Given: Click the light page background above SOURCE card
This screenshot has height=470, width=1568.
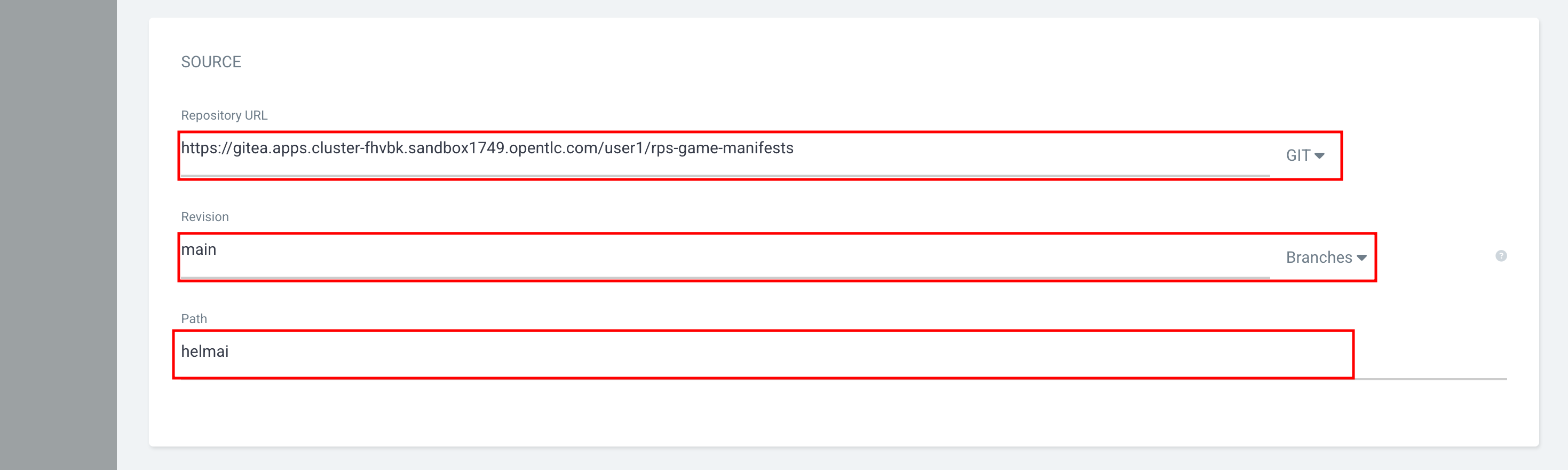Looking at the screenshot, I should [x=844, y=8].
